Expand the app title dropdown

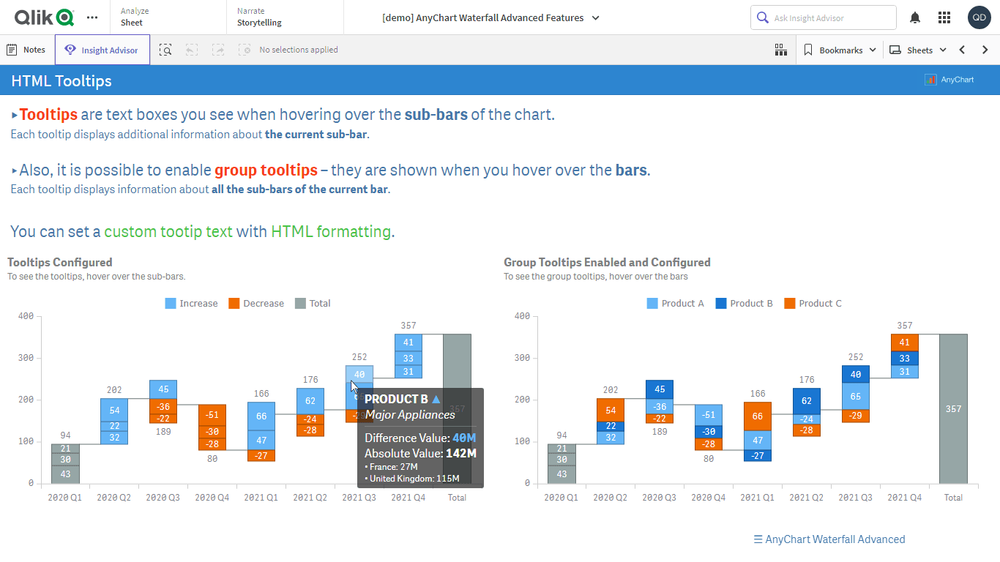tap(596, 18)
